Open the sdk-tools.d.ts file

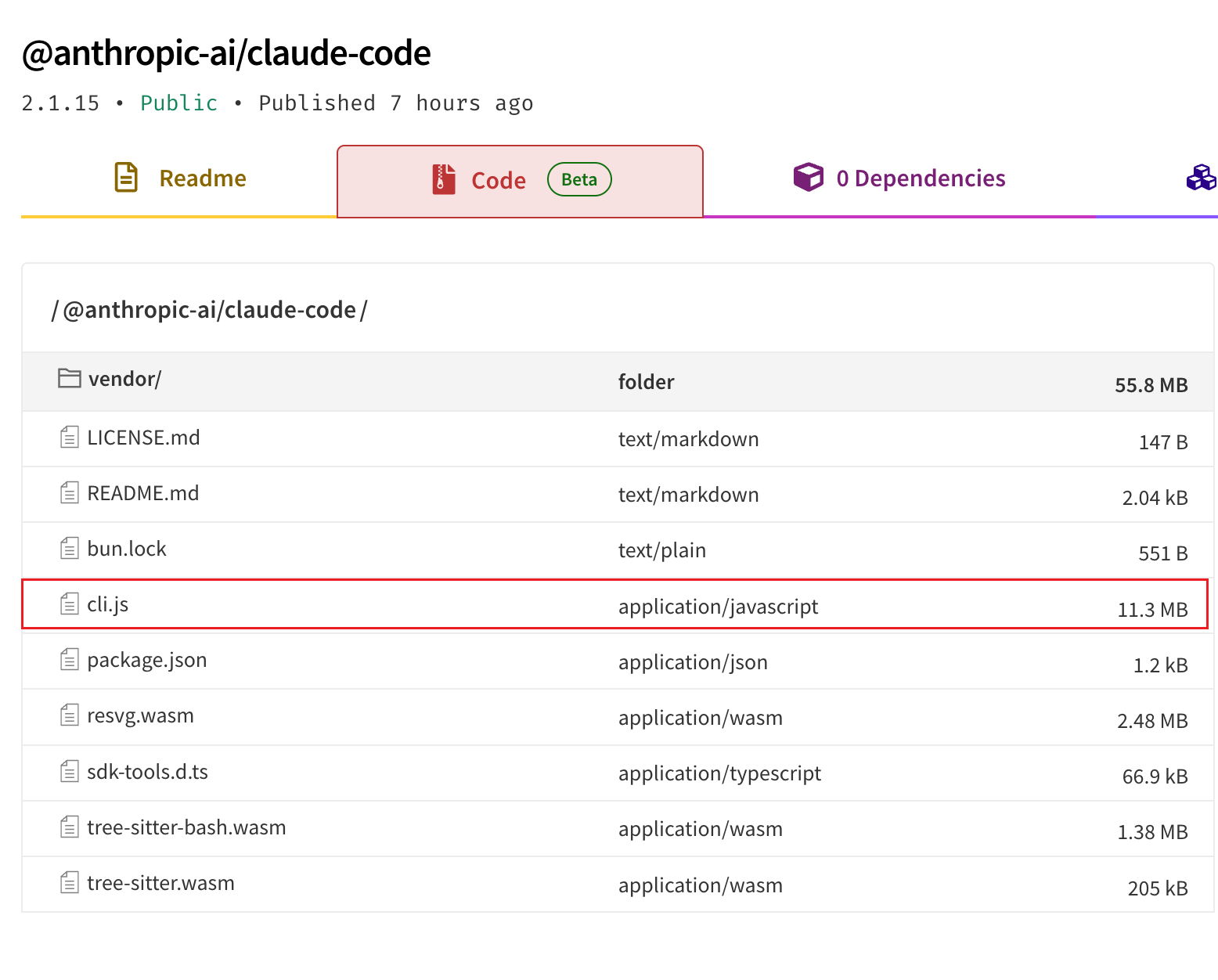tap(147, 772)
